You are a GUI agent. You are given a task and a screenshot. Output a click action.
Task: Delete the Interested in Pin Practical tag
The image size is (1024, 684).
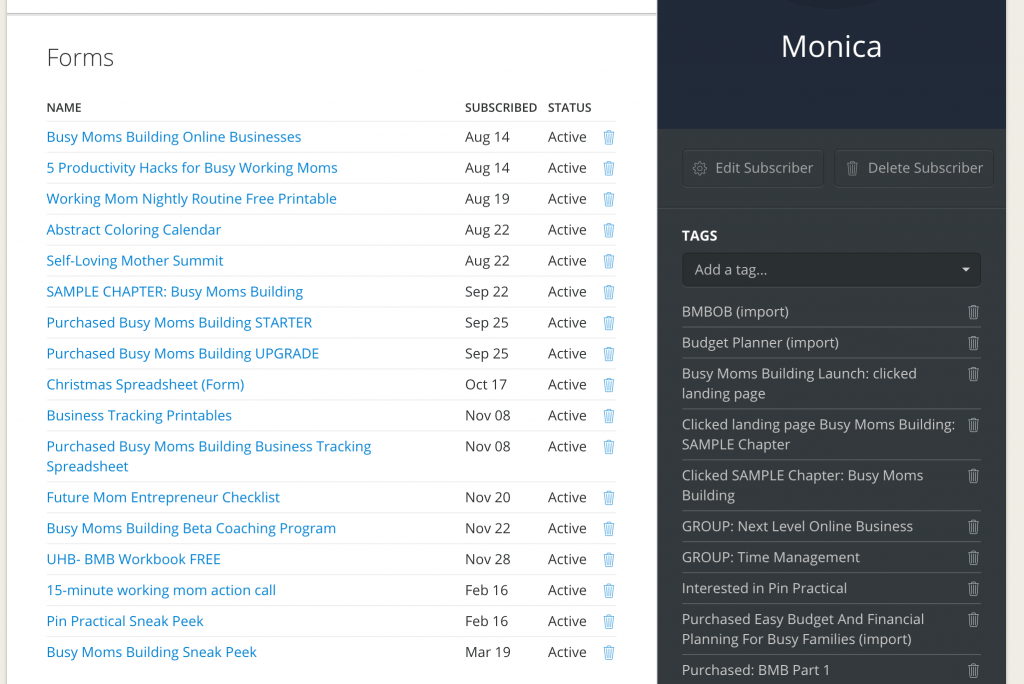(973, 589)
